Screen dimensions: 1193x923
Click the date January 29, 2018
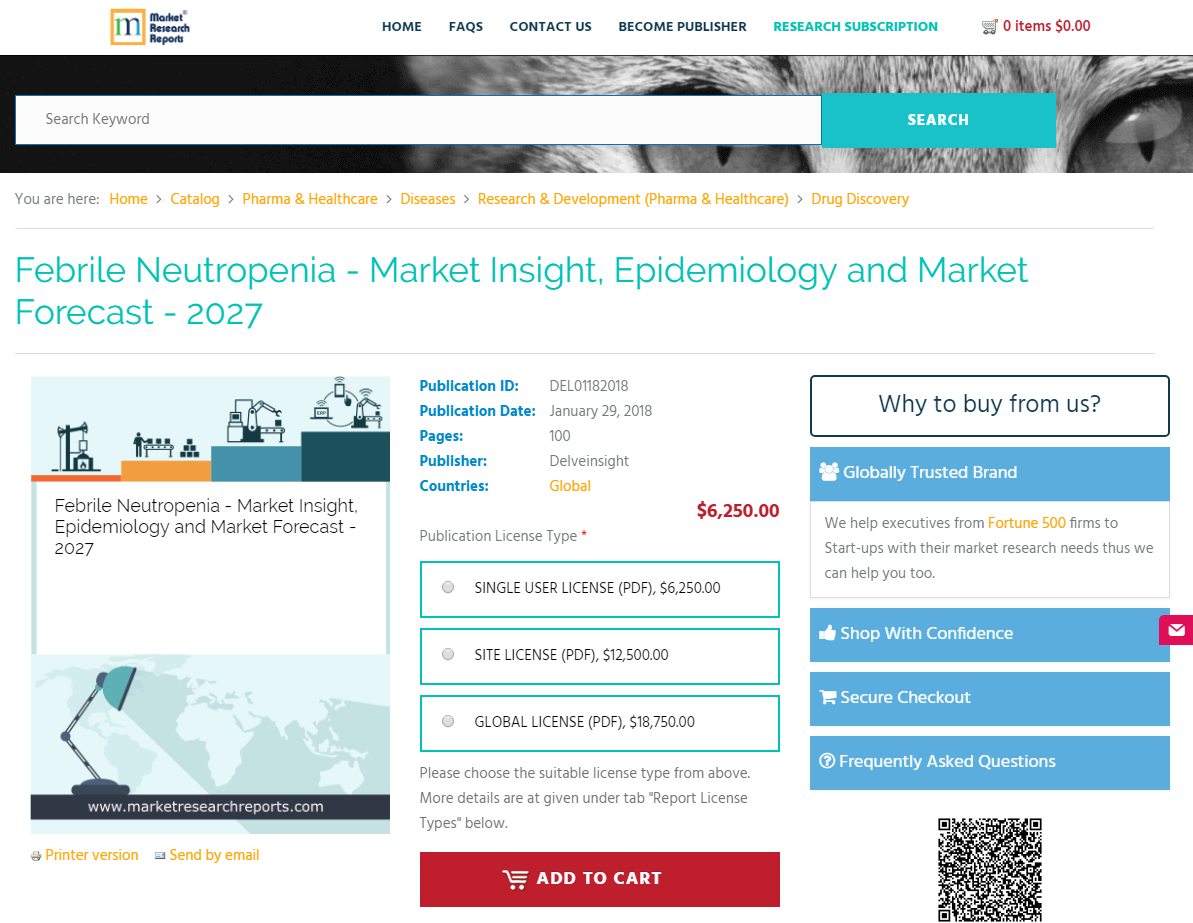[x=600, y=411]
